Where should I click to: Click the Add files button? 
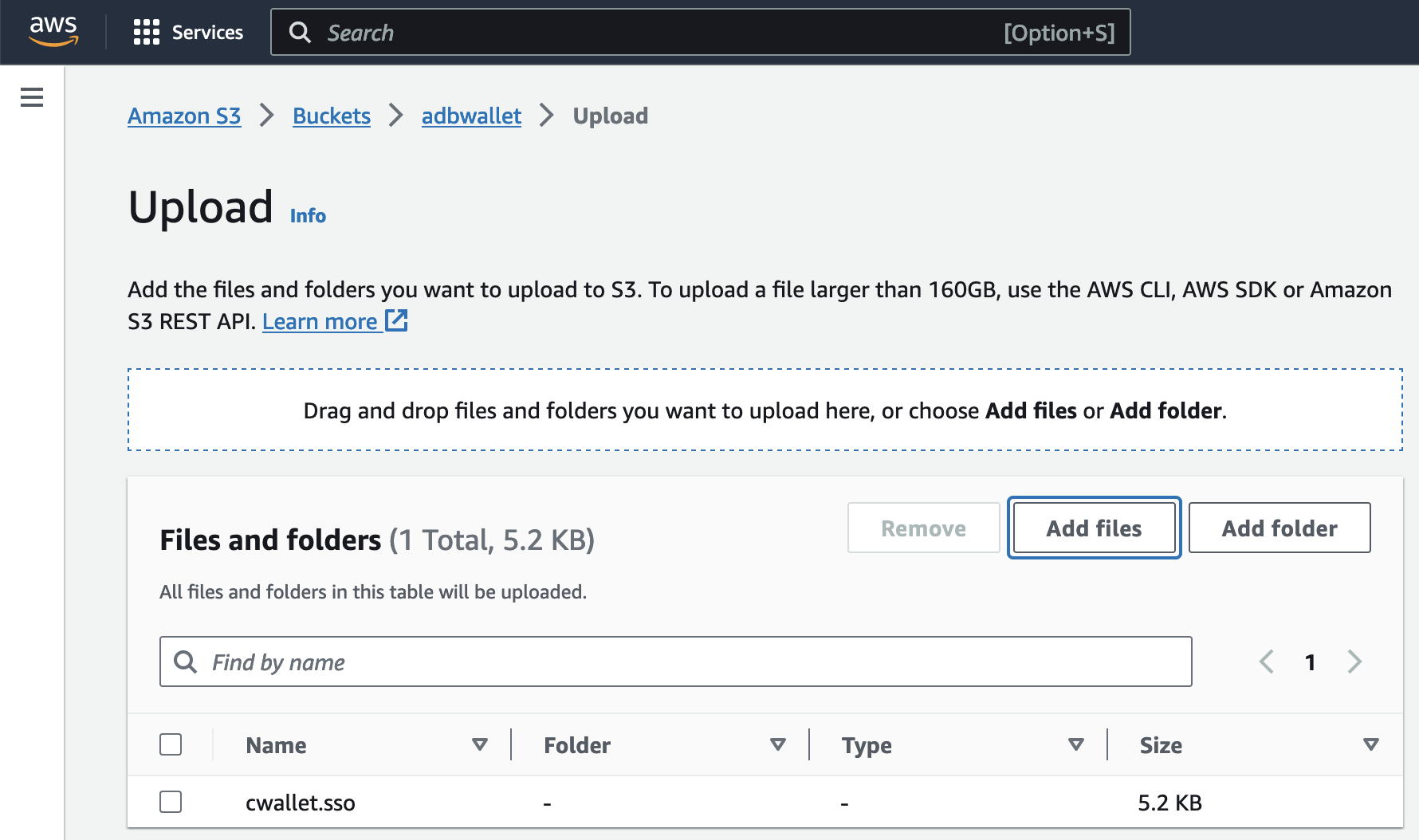[x=1094, y=528]
